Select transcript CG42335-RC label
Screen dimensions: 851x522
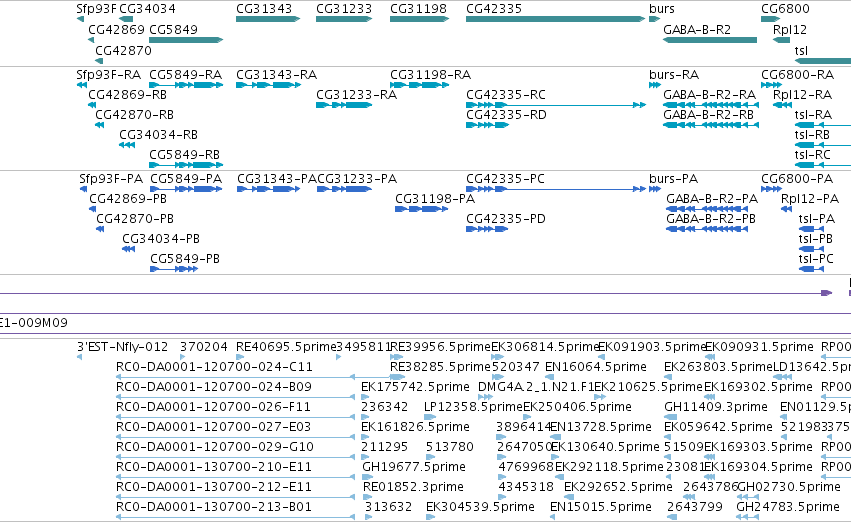[x=506, y=94]
